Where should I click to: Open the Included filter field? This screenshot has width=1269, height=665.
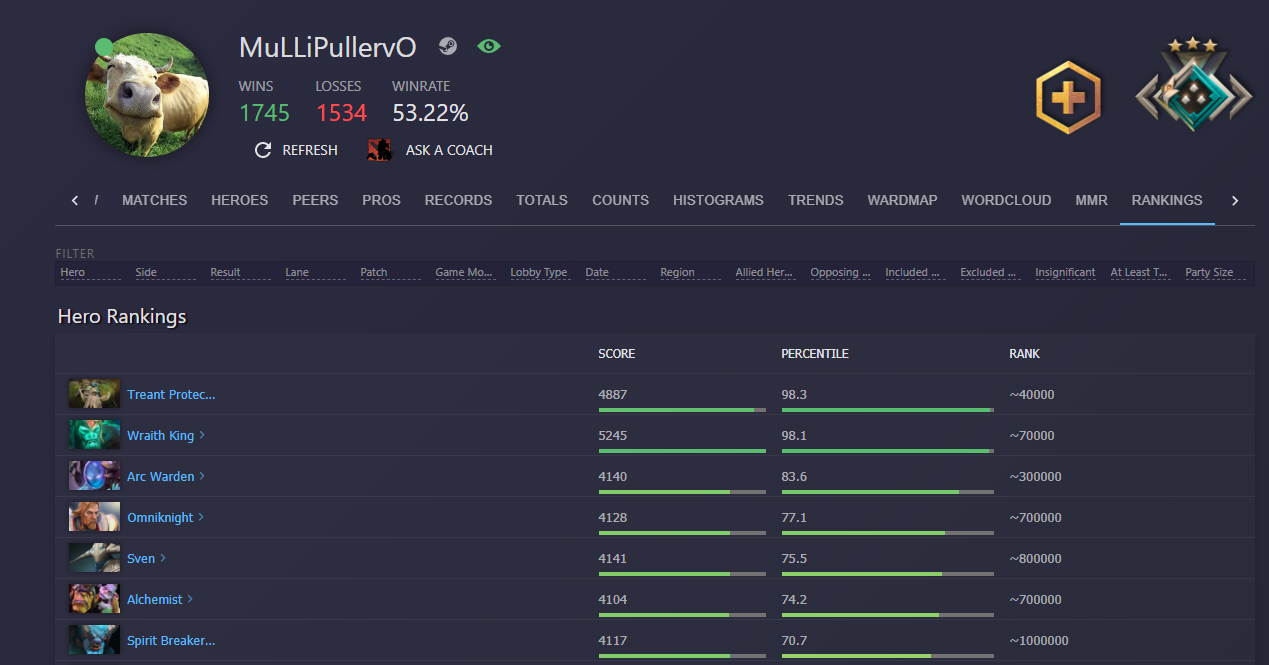(x=915, y=272)
